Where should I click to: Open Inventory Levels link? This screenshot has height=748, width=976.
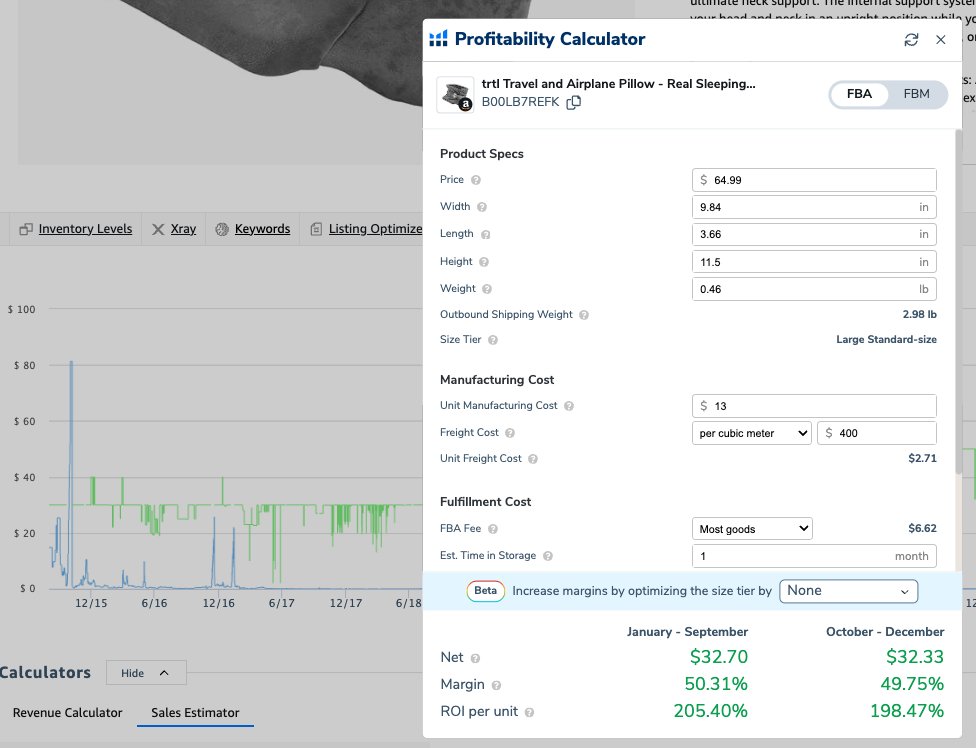pos(85,229)
